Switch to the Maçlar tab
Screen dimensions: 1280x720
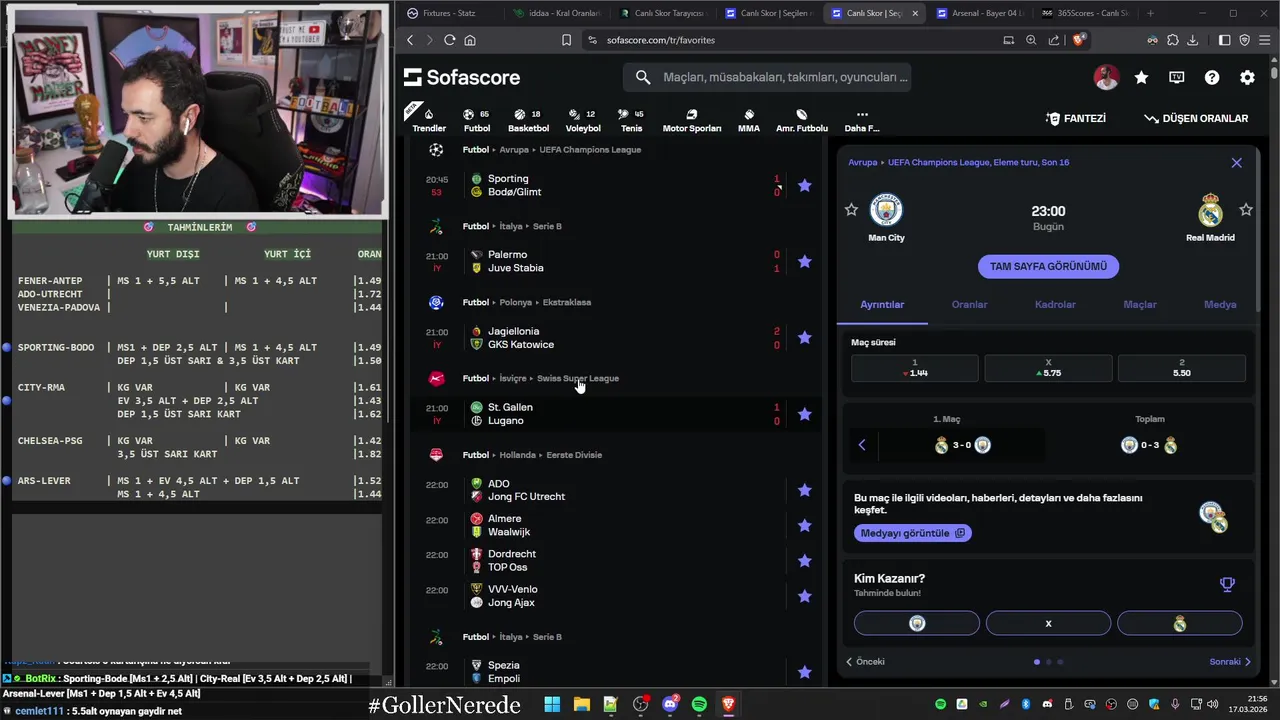click(x=1140, y=305)
